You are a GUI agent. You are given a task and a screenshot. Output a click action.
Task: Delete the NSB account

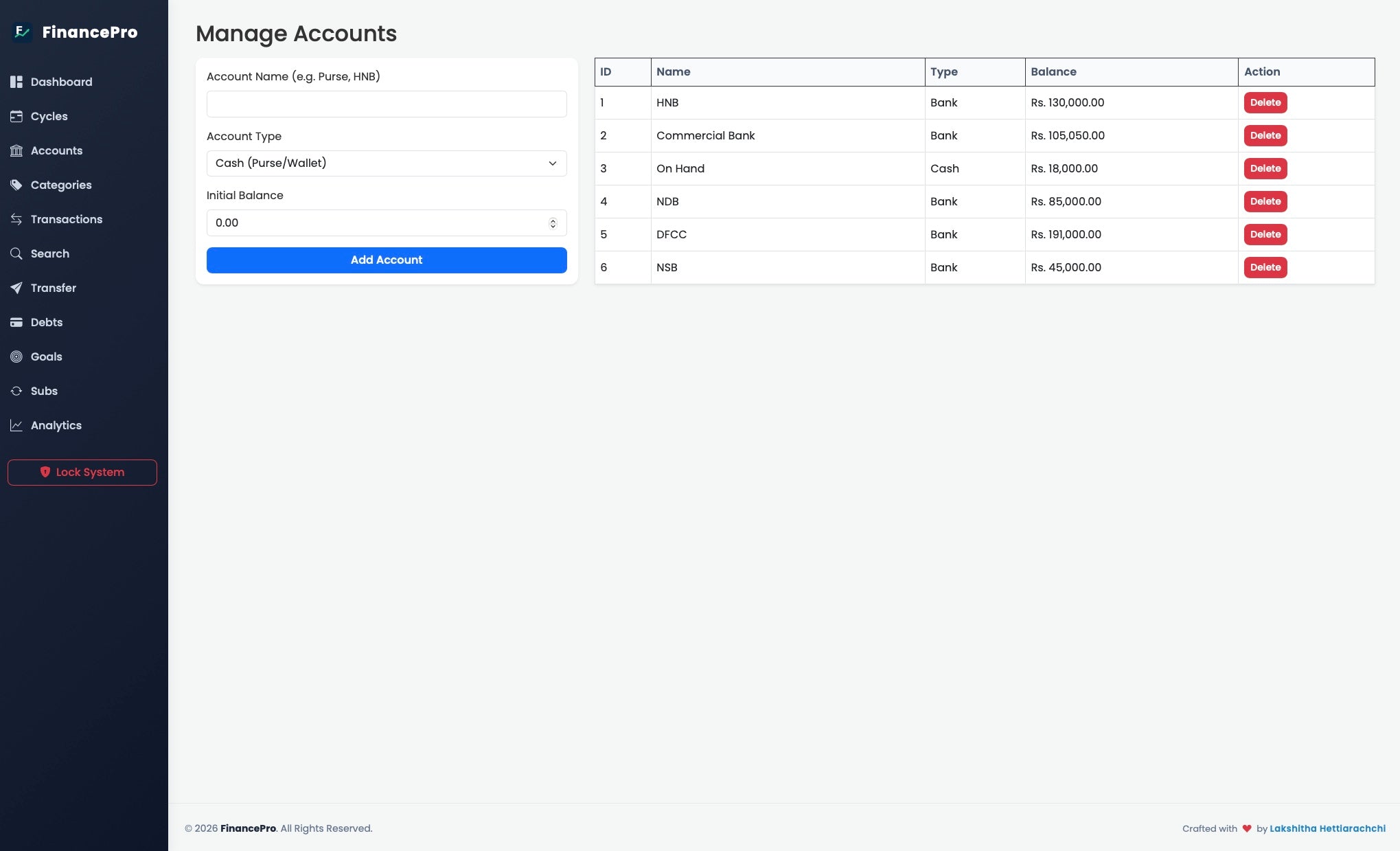(x=1265, y=267)
